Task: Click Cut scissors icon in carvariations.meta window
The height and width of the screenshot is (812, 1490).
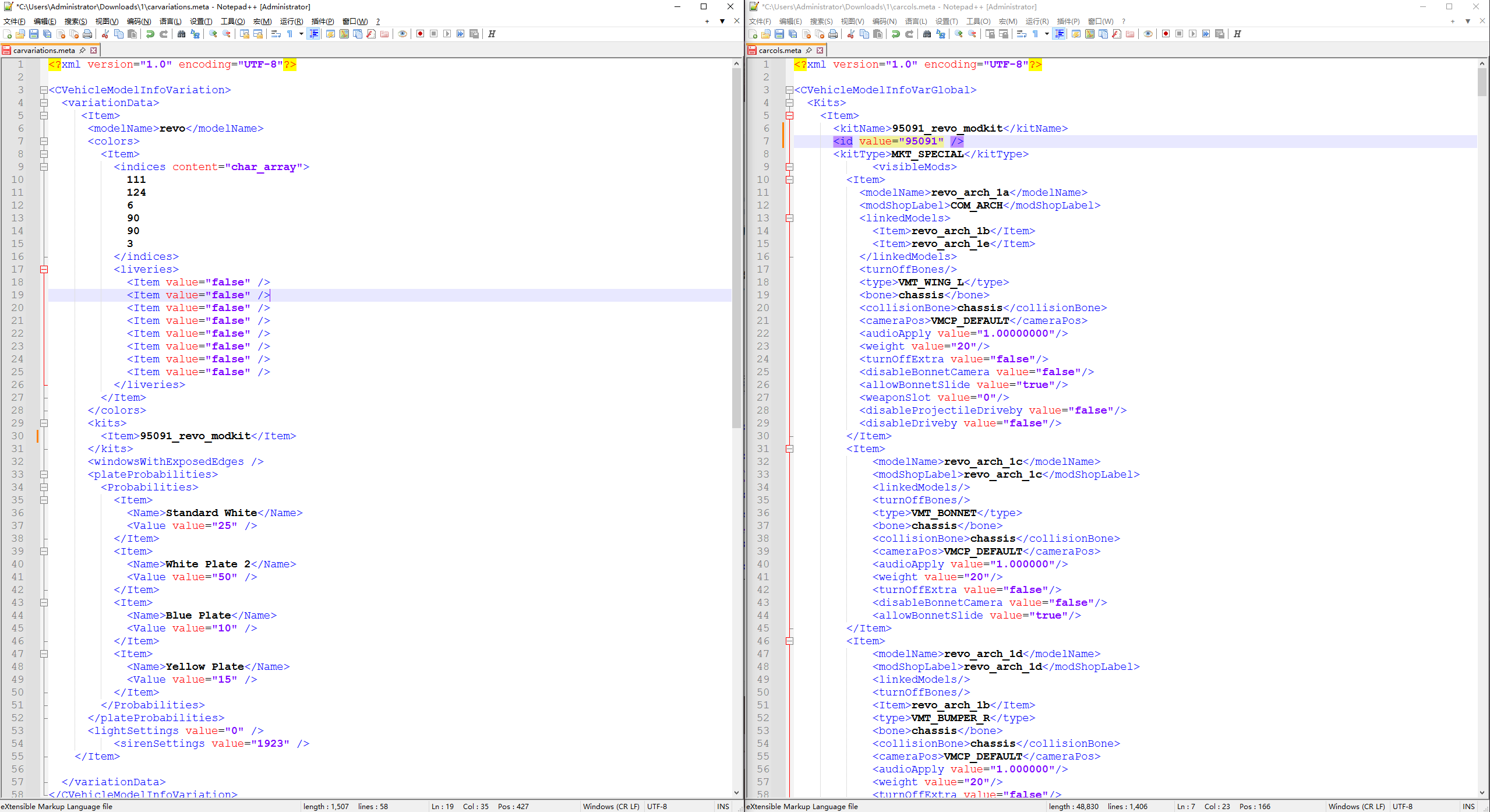Action: [x=105, y=34]
